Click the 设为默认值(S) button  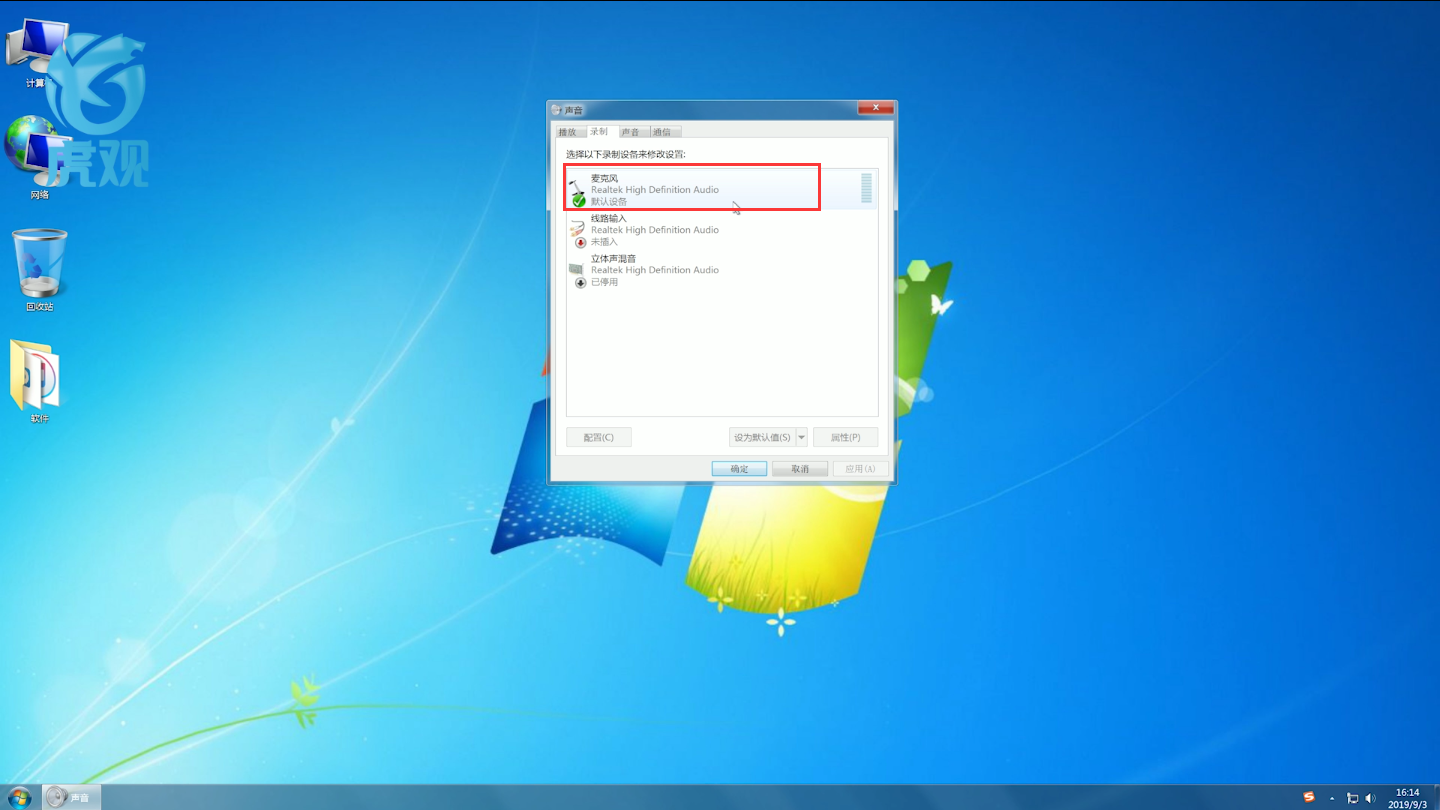(x=762, y=437)
